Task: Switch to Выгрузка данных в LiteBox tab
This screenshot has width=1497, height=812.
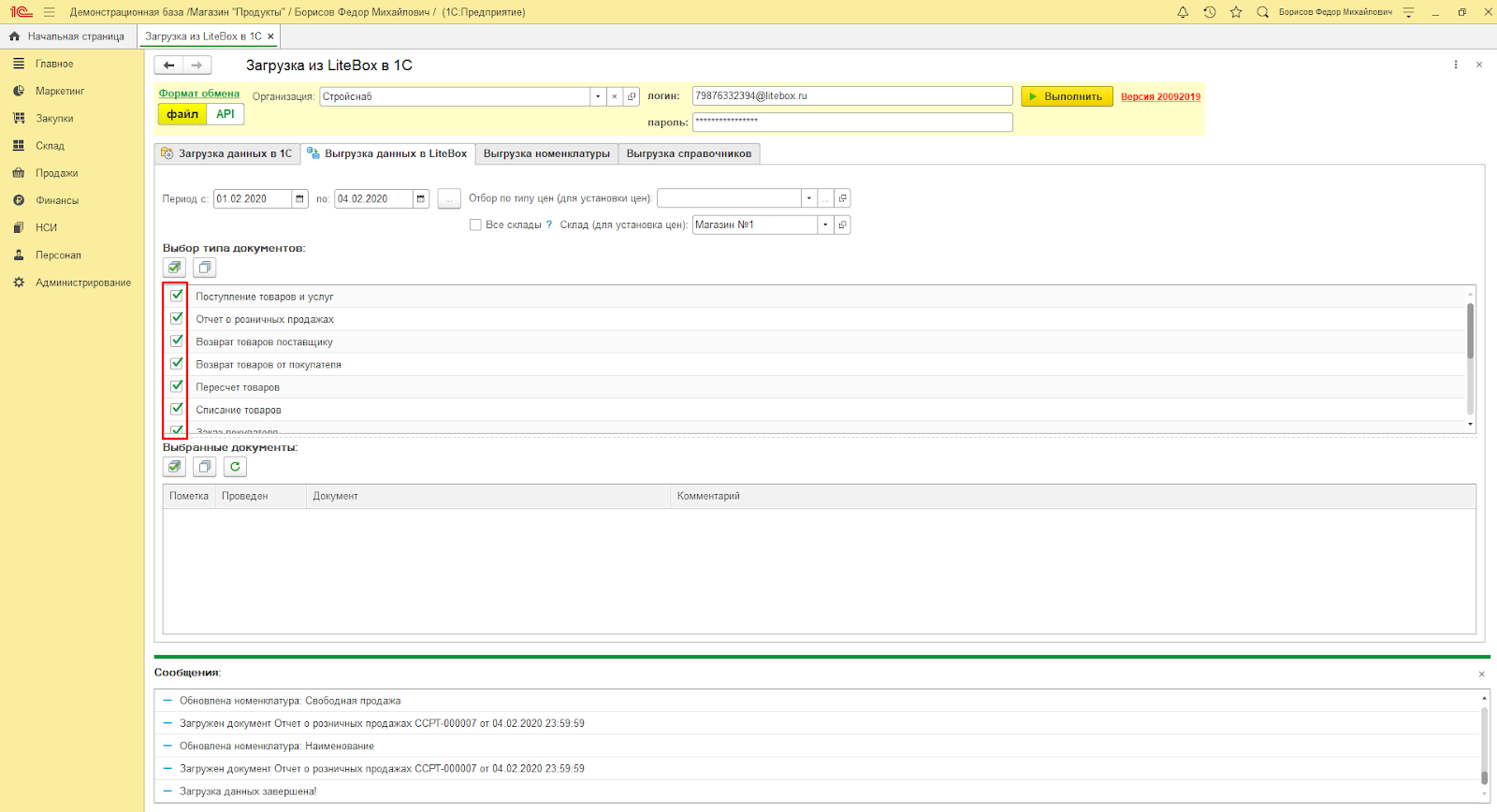Action: click(387, 153)
